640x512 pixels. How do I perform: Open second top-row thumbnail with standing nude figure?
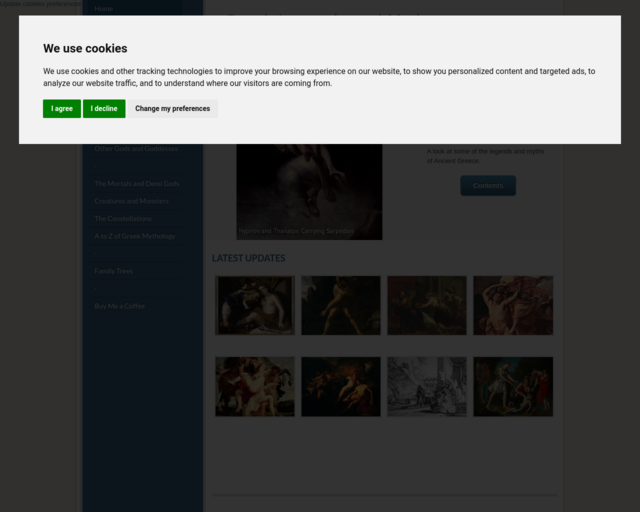pos(341,305)
